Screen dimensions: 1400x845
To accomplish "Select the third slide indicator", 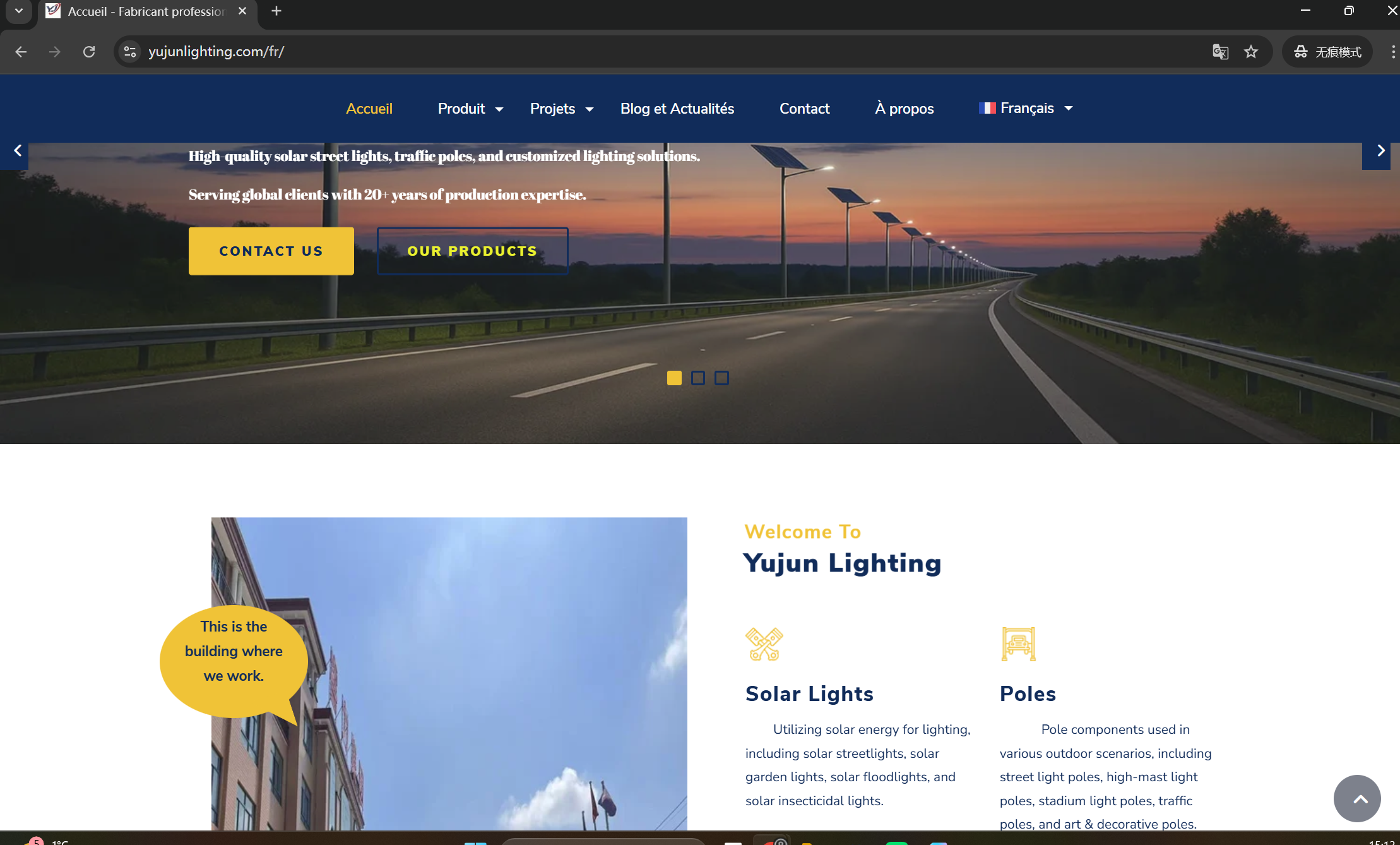I will (x=721, y=378).
